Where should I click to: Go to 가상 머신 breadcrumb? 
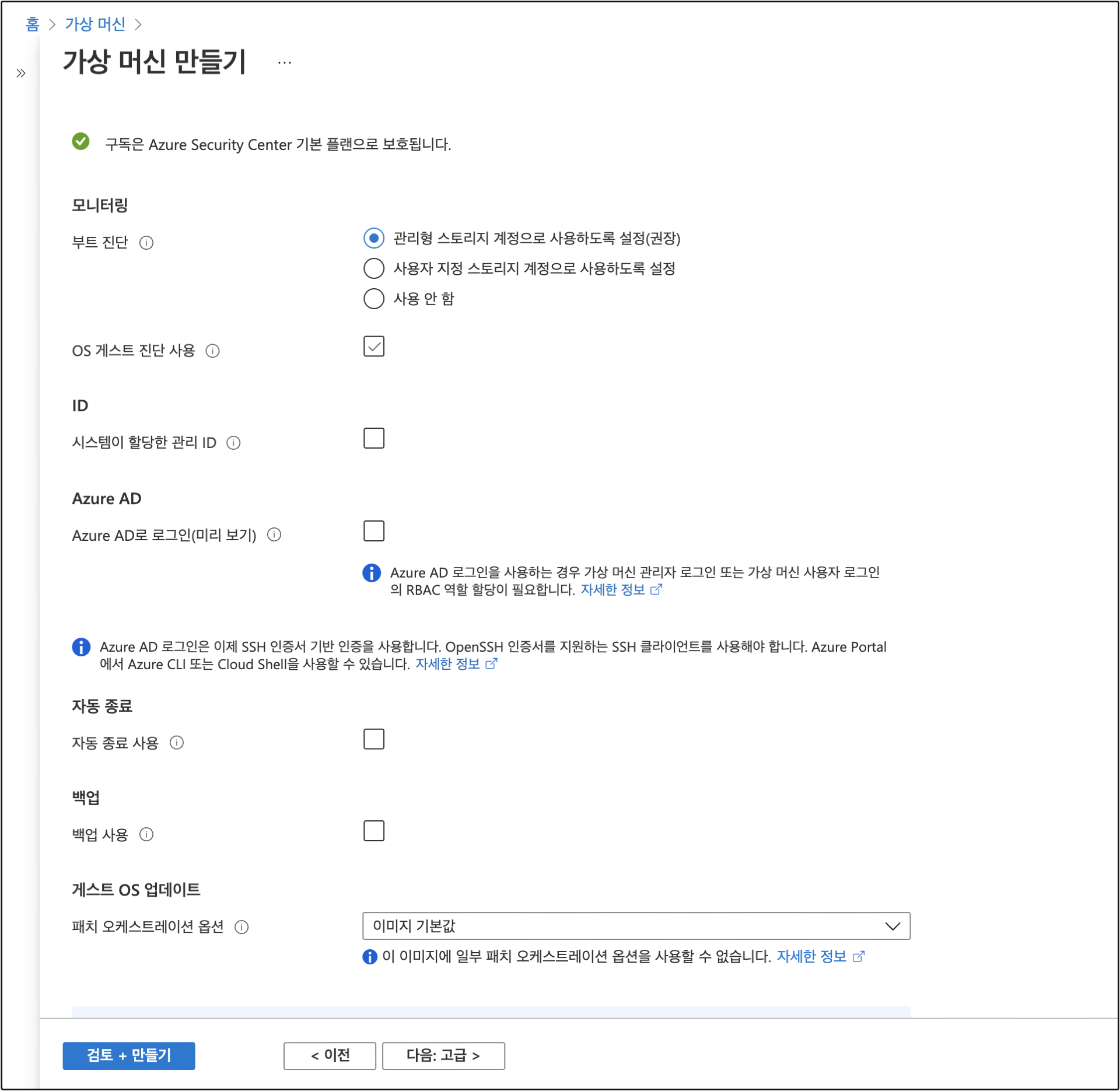pyautogui.click(x=95, y=24)
